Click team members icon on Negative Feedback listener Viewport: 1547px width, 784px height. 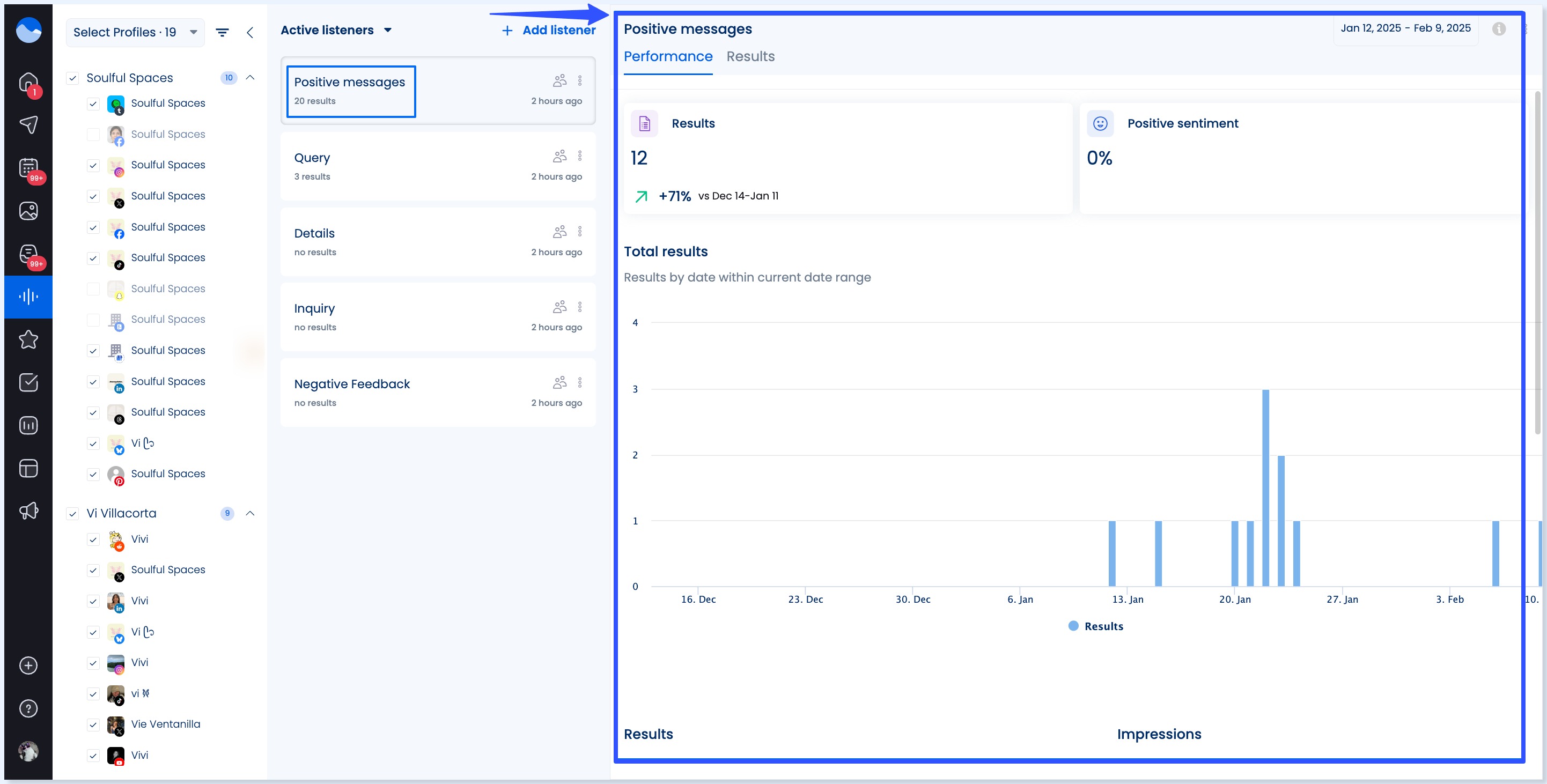(x=559, y=382)
